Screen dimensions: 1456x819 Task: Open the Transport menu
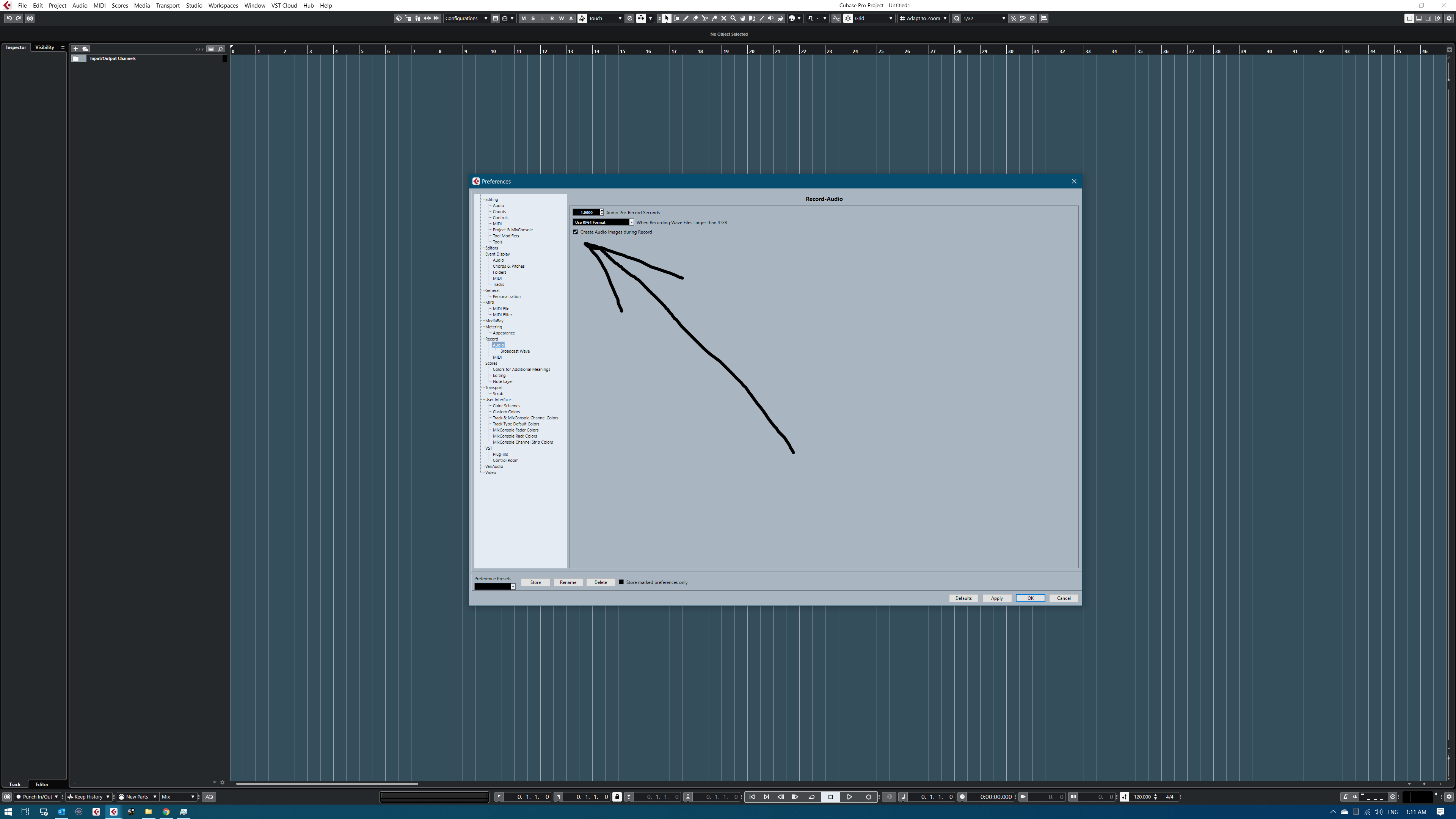click(x=167, y=6)
